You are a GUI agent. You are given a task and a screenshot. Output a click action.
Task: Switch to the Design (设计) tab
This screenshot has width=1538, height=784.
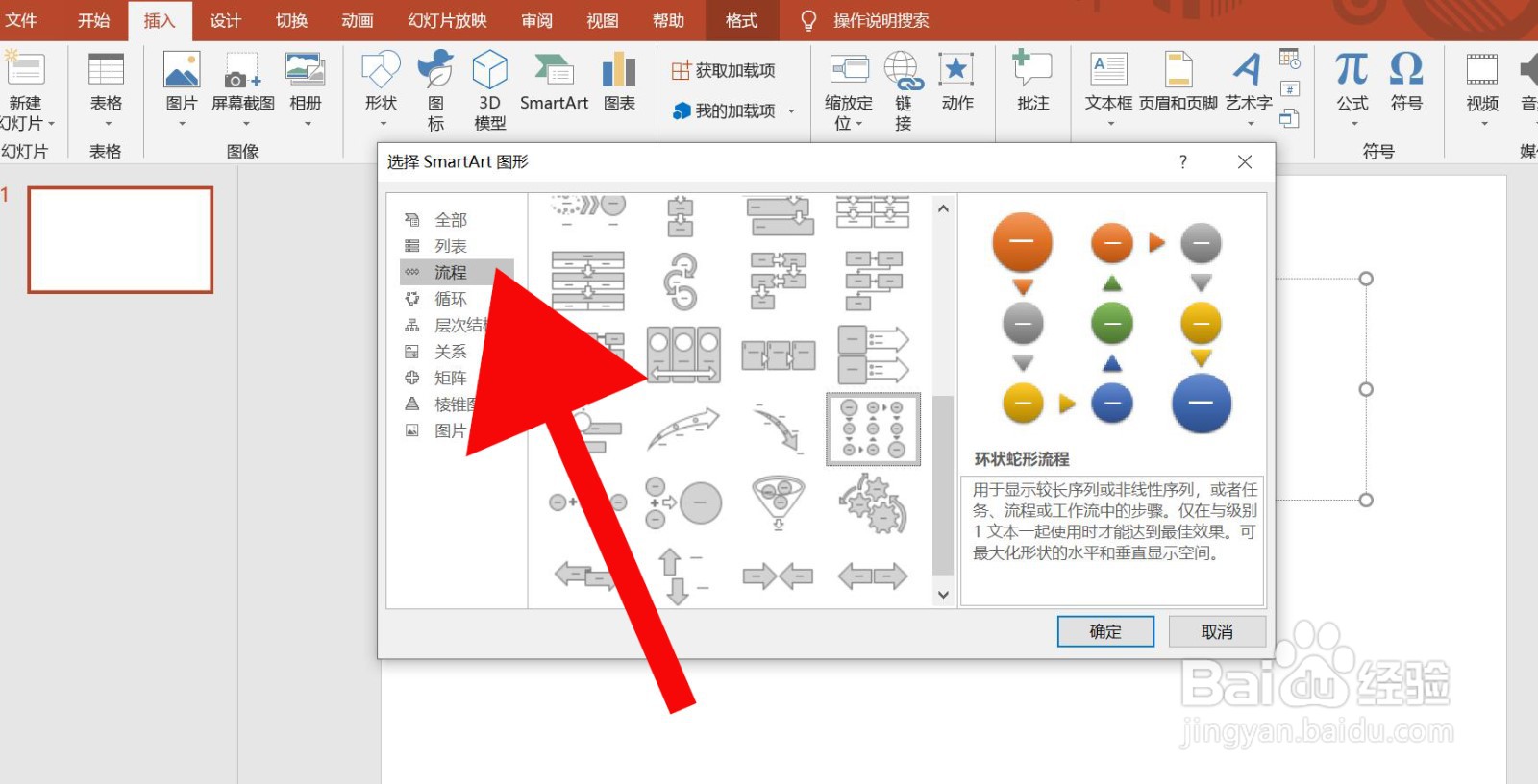(225, 20)
